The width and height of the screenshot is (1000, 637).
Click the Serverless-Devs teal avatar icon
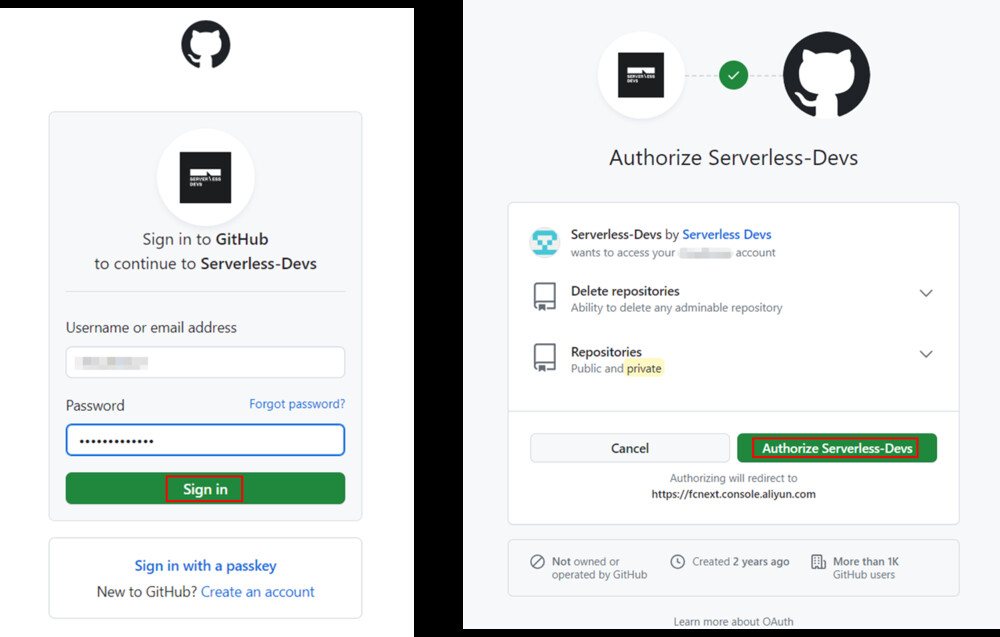click(545, 242)
